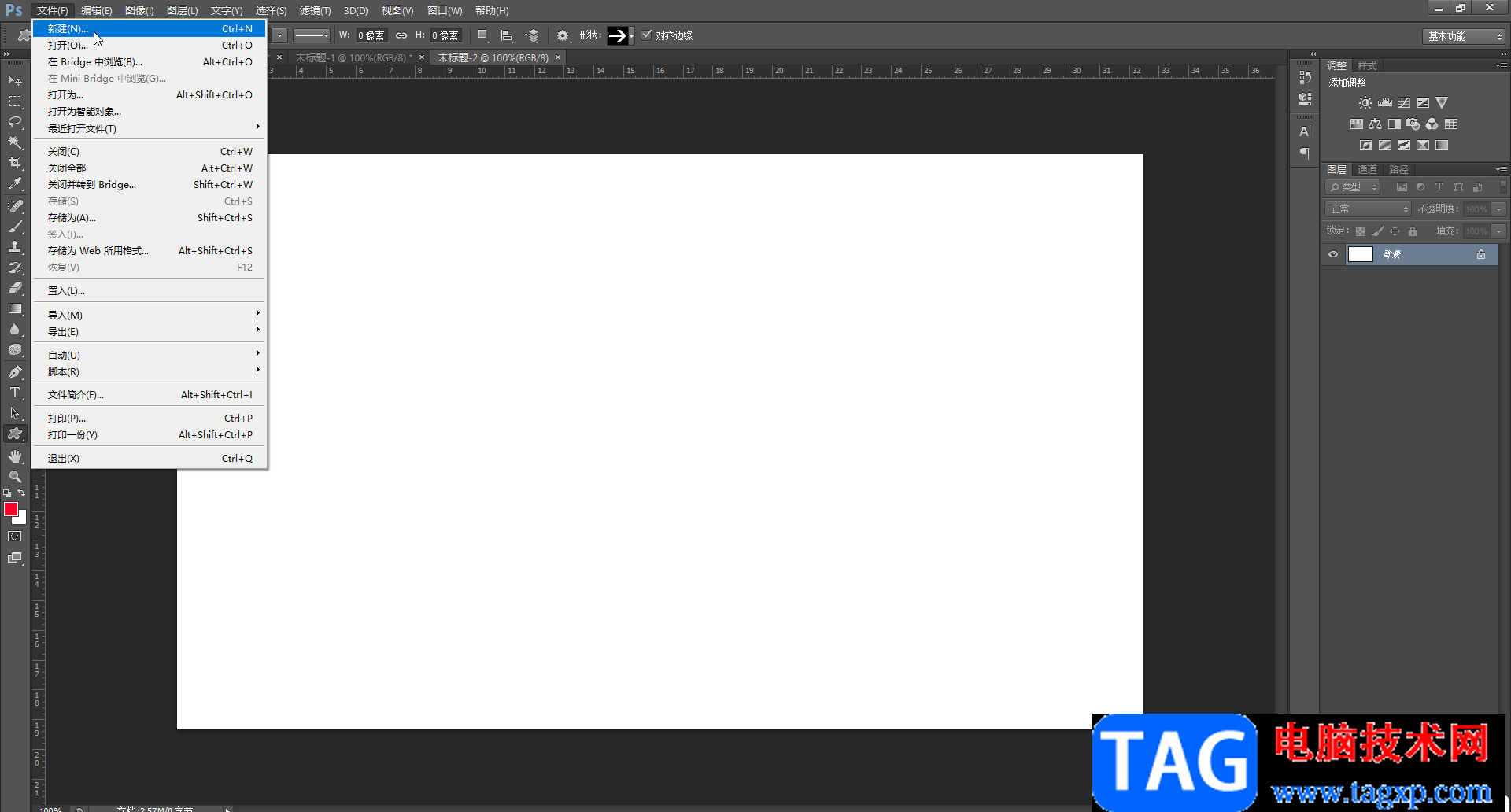Screen dimensions: 1511x812
Task: Close the 未标题-2 document tab
Action: tap(558, 57)
